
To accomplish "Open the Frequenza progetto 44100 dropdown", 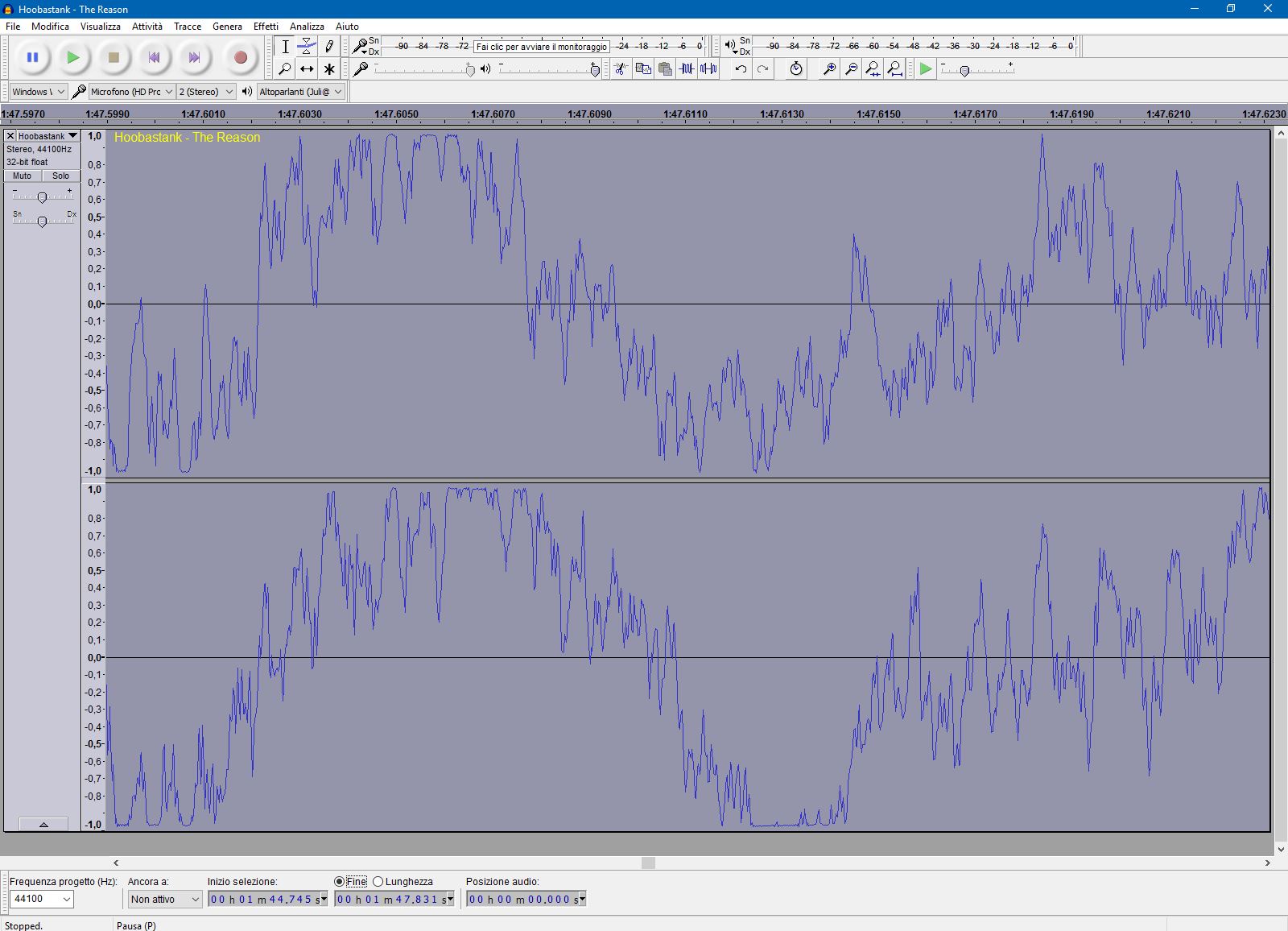I will click(x=41, y=899).
